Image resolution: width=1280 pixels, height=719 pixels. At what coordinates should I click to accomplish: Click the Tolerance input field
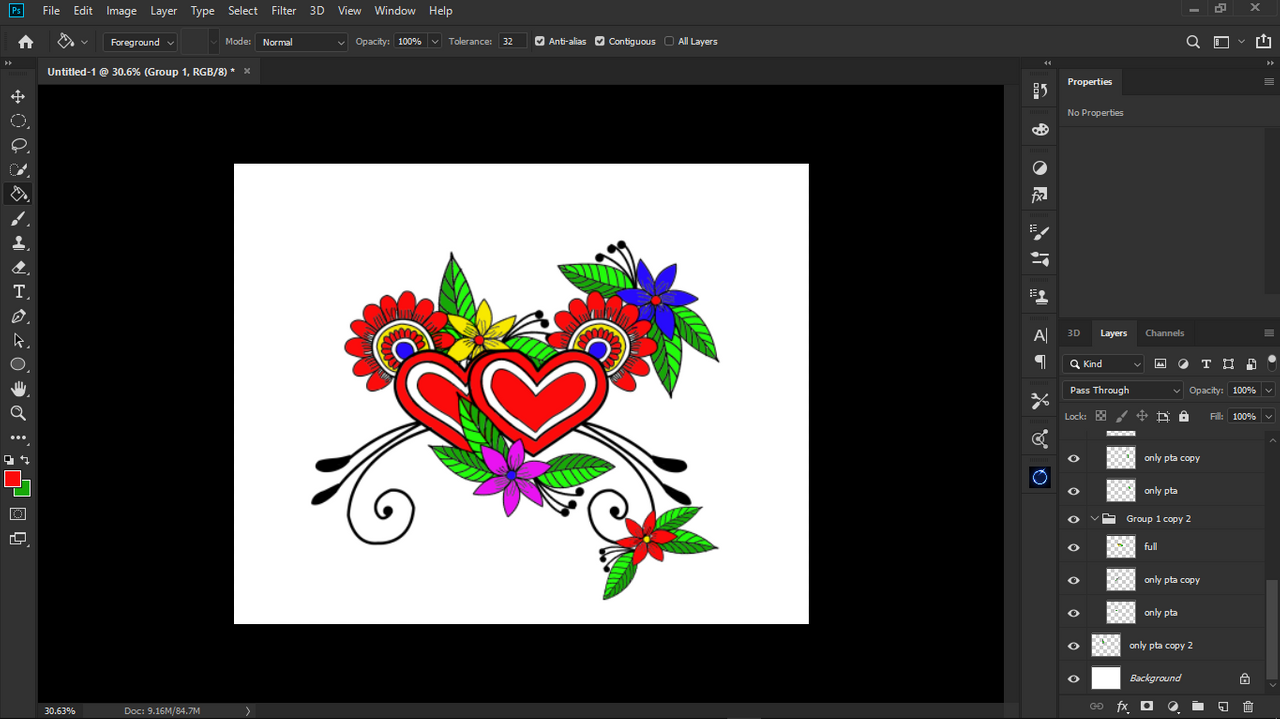(512, 42)
